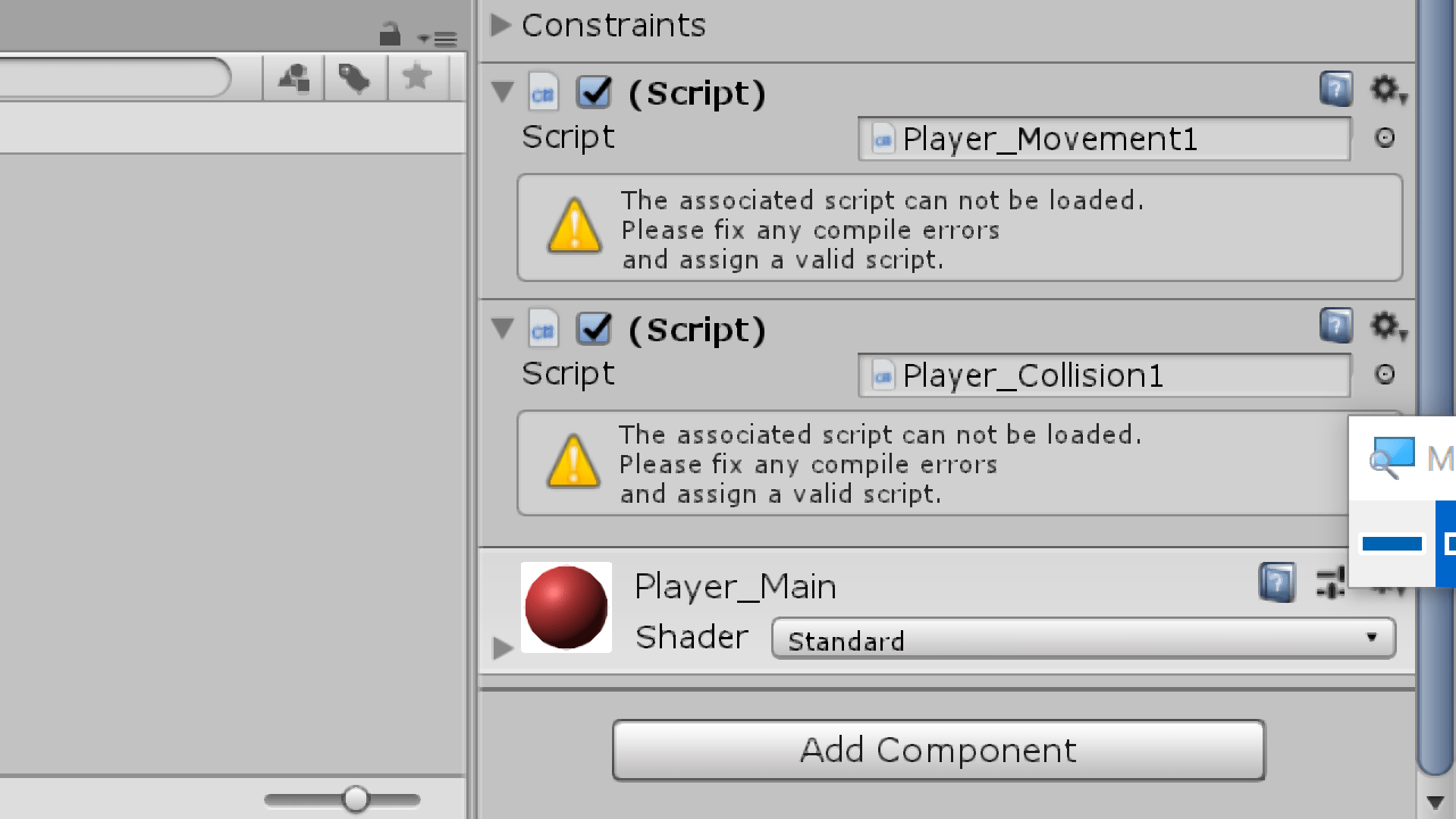
Task: Disable the Player_Movement1 script component
Action: (594, 91)
